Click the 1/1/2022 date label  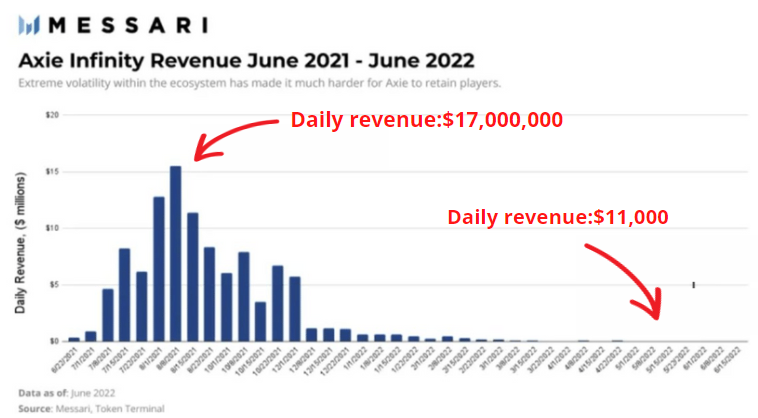click(x=356, y=358)
